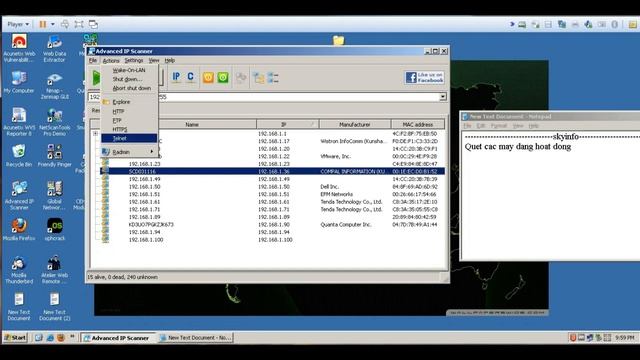Screen dimensions: 640x360
Task: Open the File menu in Advanced IP Scanner
Action: [x=93, y=60]
